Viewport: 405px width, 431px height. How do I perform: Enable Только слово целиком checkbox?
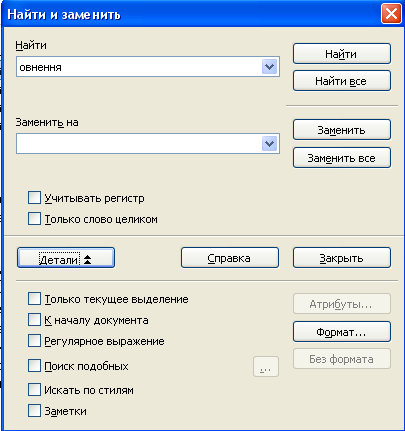click(x=34, y=219)
